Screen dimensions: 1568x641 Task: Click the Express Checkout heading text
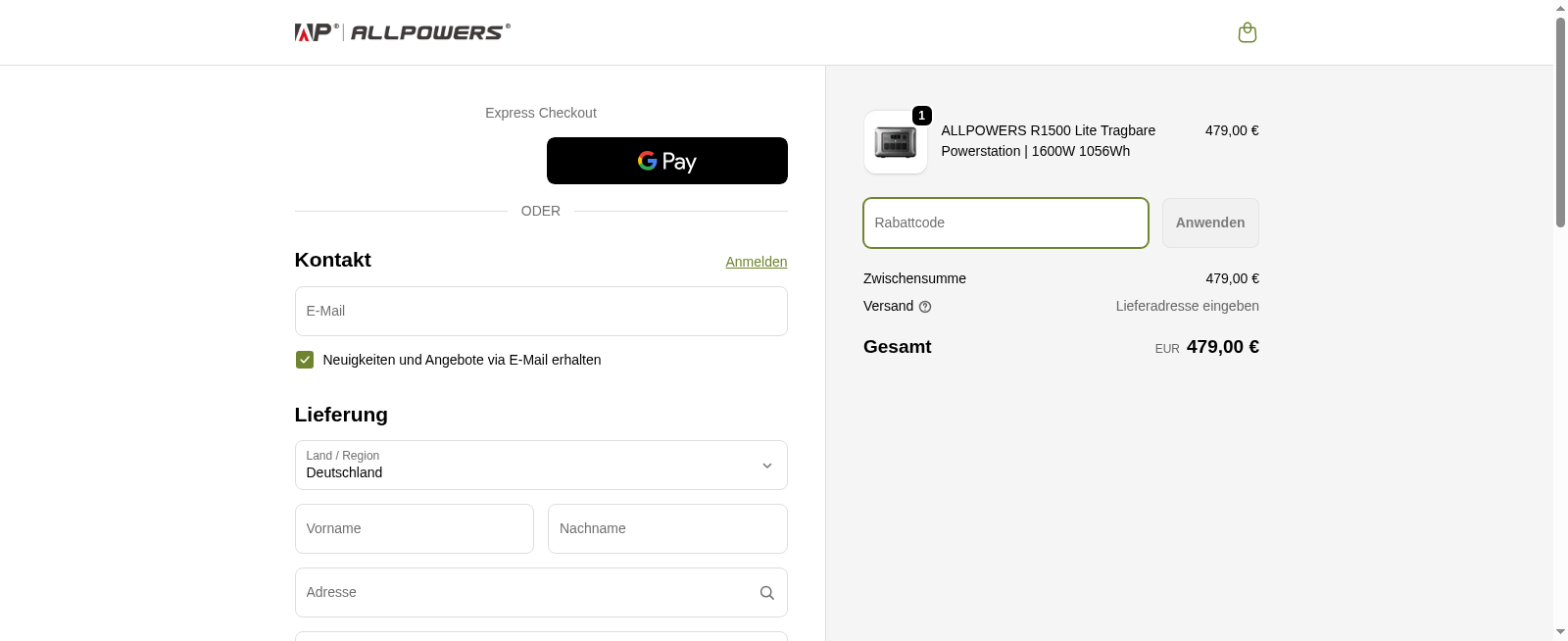tap(541, 113)
